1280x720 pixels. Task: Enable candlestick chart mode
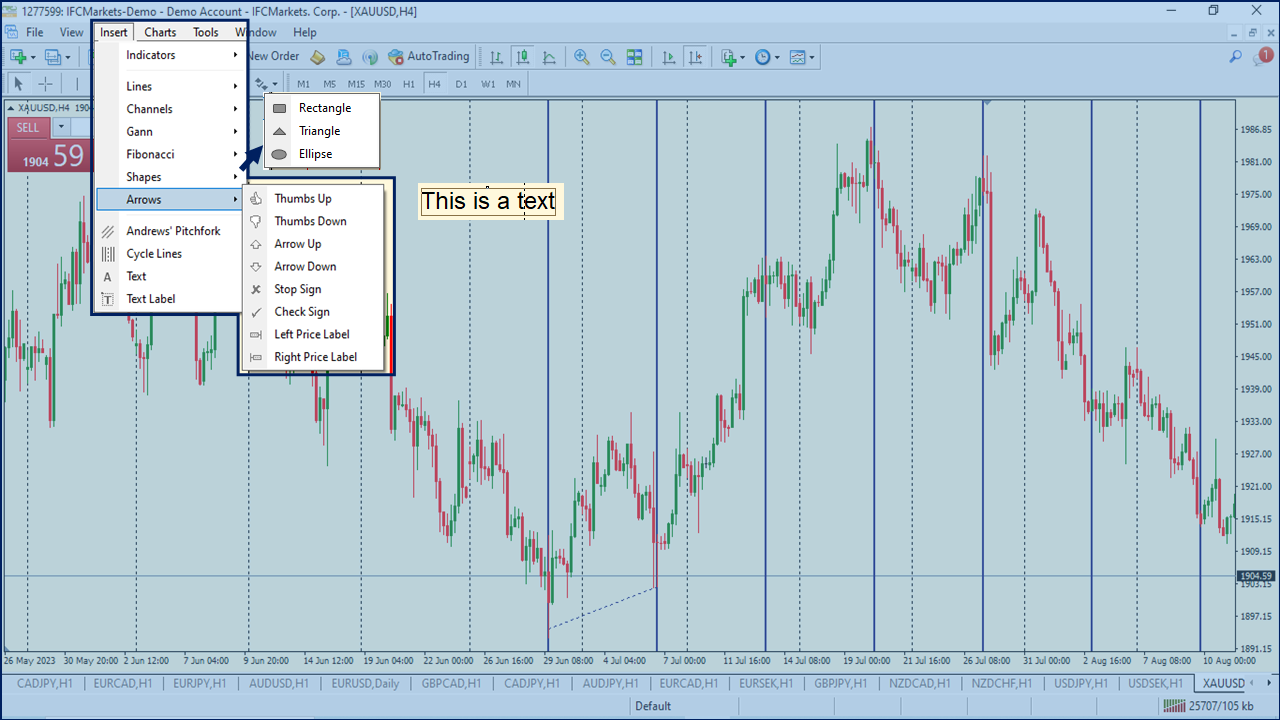click(x=523, y=57)
